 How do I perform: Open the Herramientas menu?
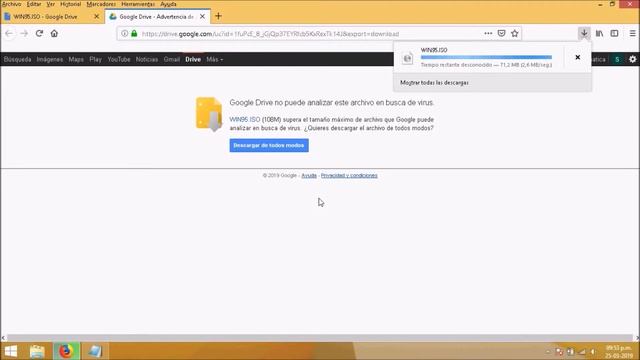(138, 4)
